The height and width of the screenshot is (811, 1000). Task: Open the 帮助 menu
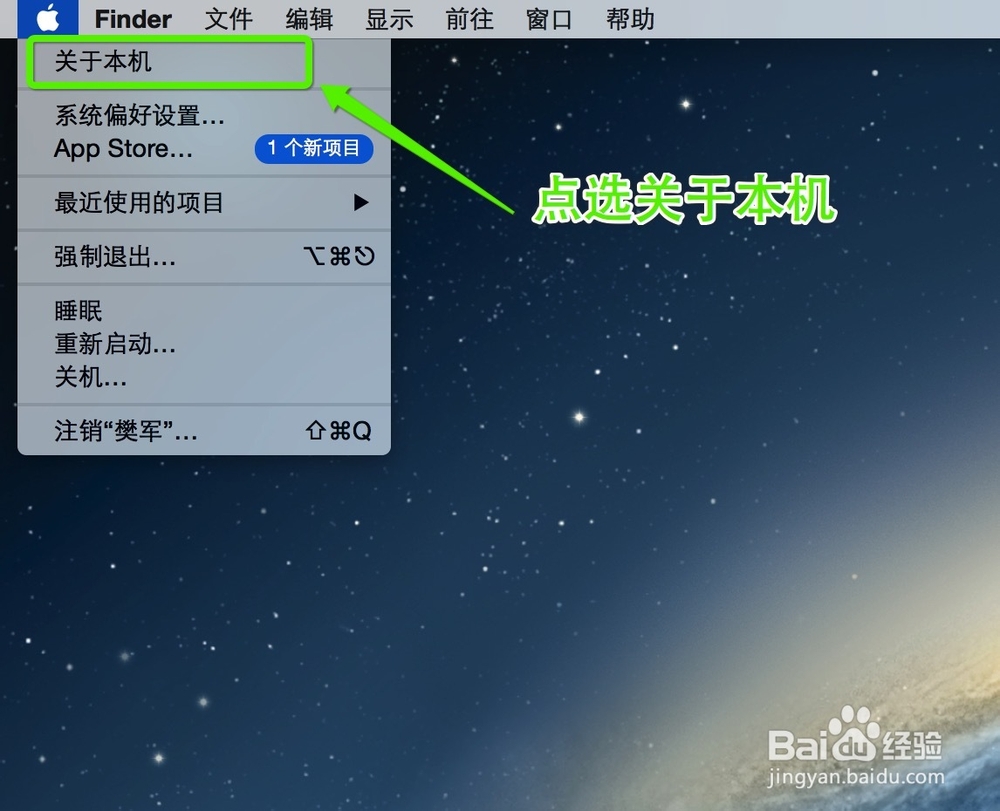[x=628, y=18]
